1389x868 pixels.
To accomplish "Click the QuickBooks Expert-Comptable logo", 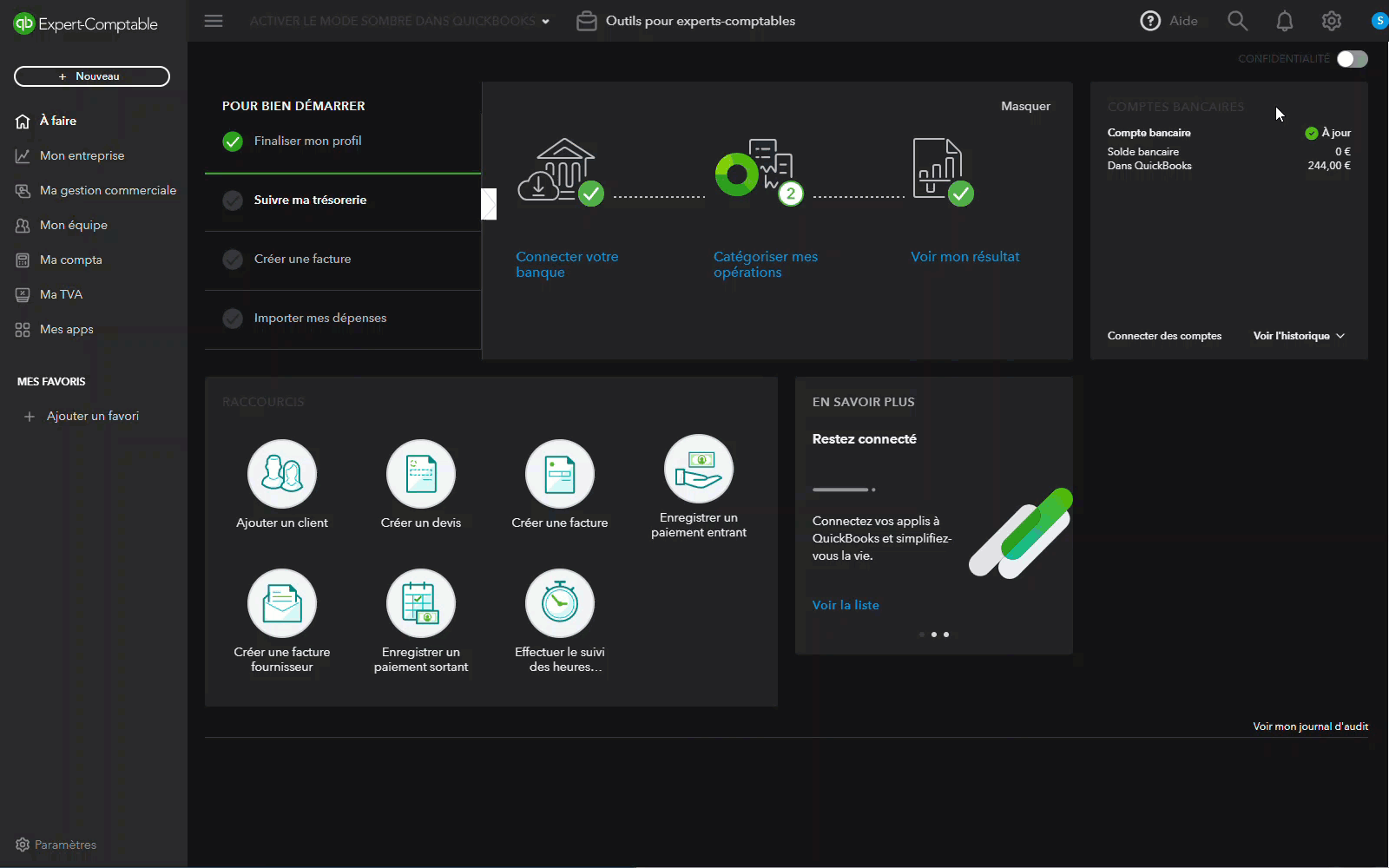I will (85, 23).
